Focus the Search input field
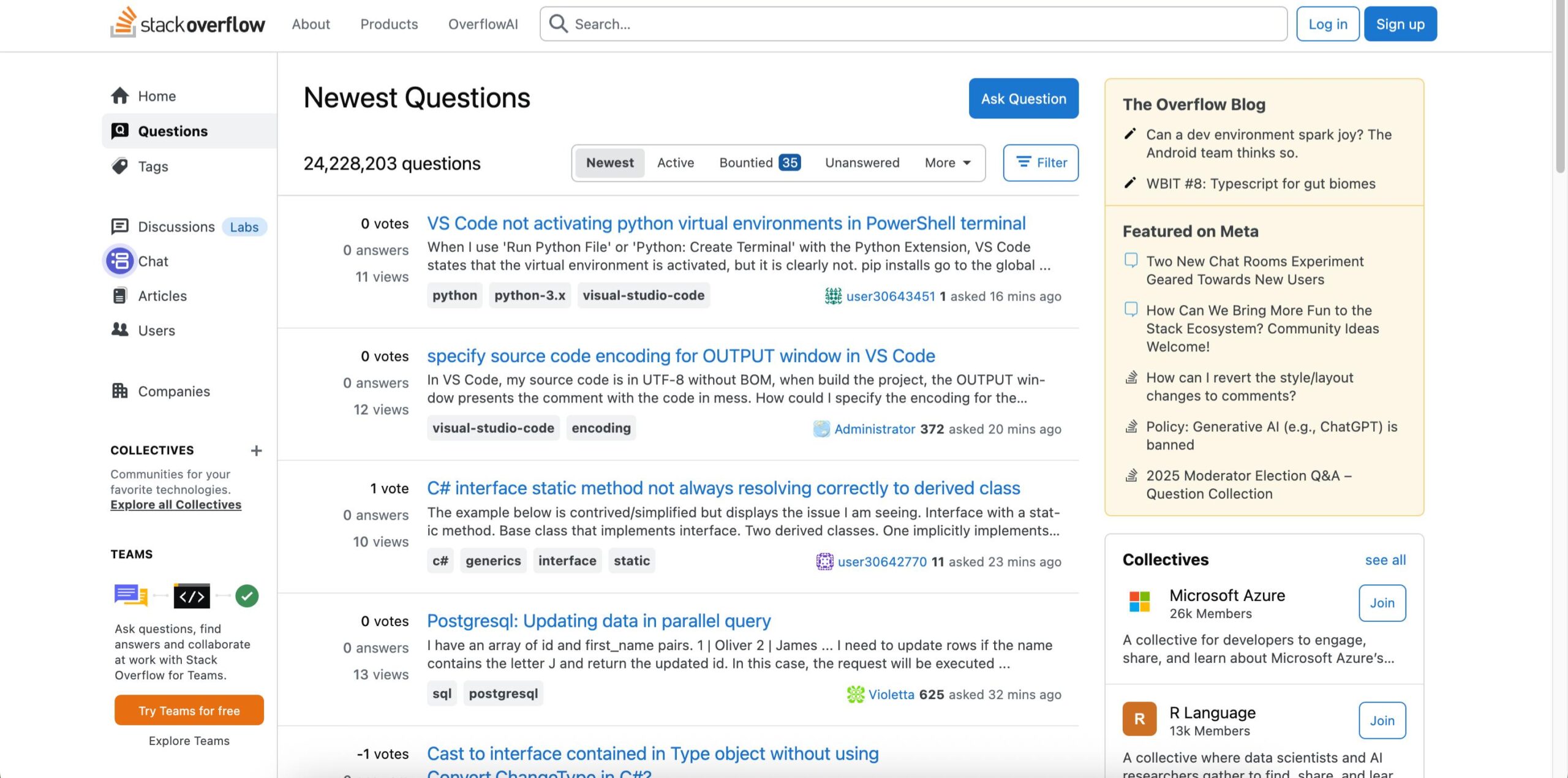Viewport: 1568px width, 778px height. (x=913, y=24)
